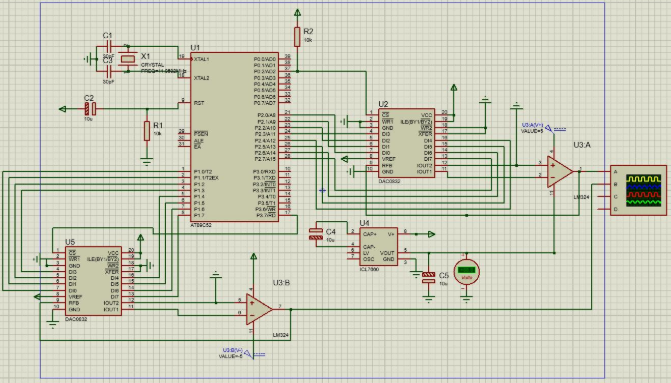
Task: Select the AT89C52 microcontroller U1
Action: click(x=234, y=137)
